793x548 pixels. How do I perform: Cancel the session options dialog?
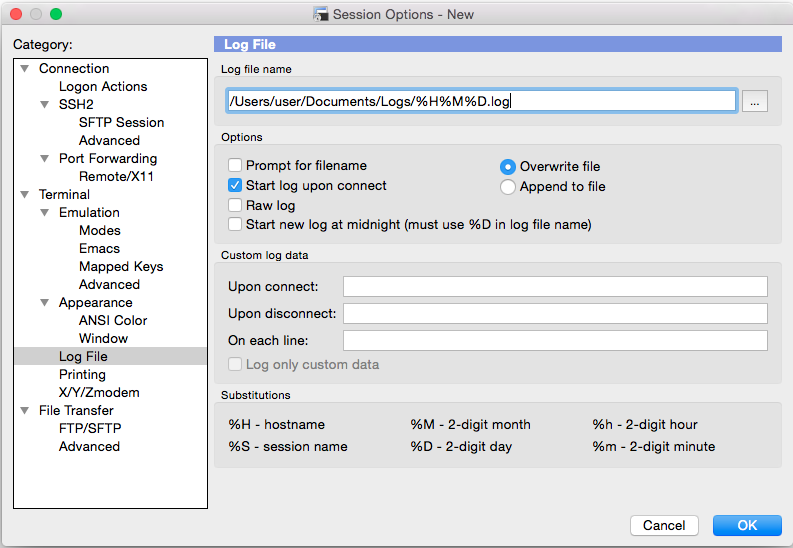pyautogui.click(x=664, y=525)
